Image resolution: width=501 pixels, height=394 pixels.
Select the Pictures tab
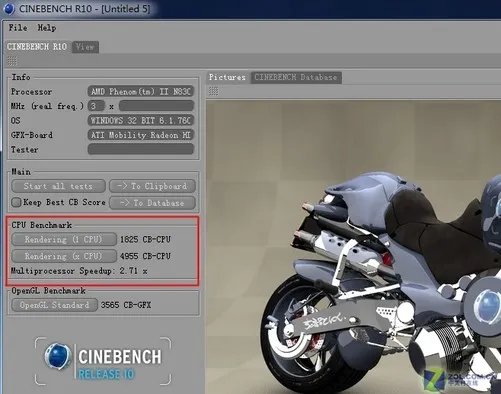click(x=227, y=77)
